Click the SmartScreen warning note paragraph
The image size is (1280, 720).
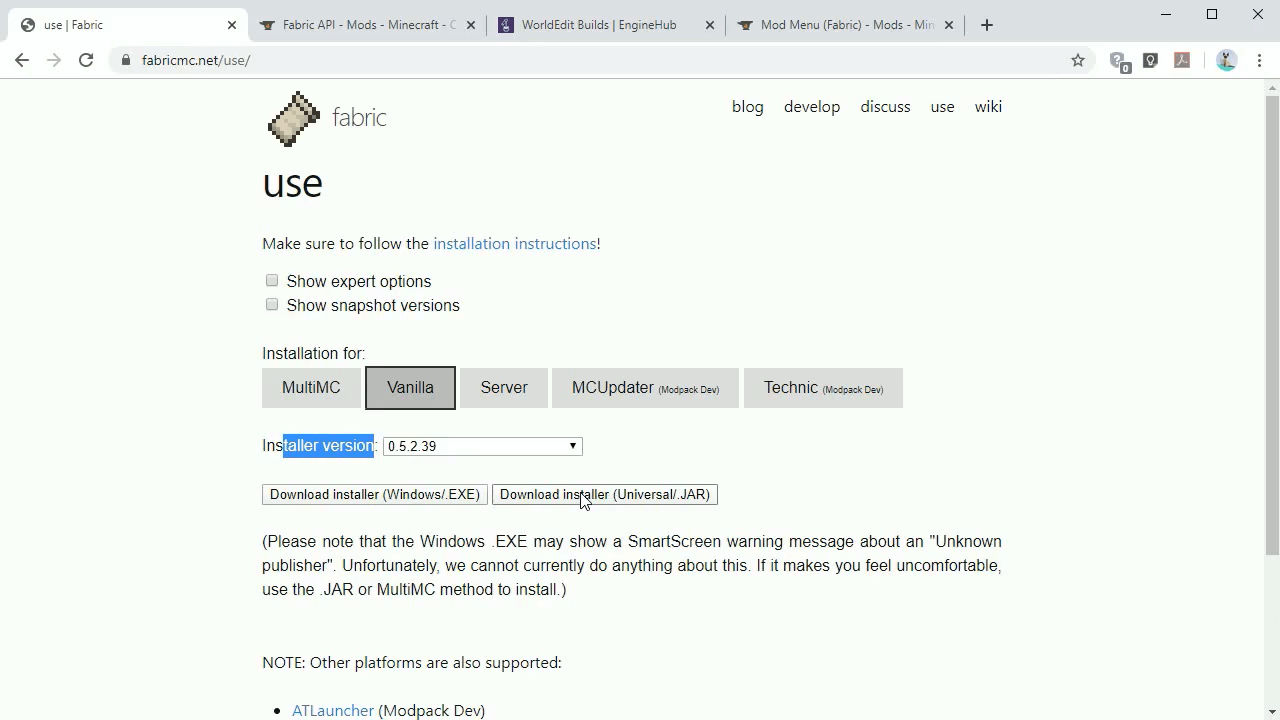632,566
